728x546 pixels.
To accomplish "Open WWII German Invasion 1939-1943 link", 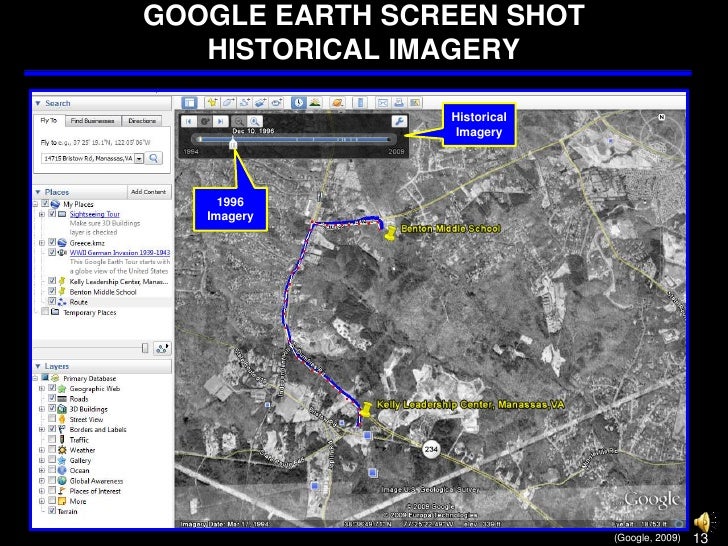I will pos(120,253).
